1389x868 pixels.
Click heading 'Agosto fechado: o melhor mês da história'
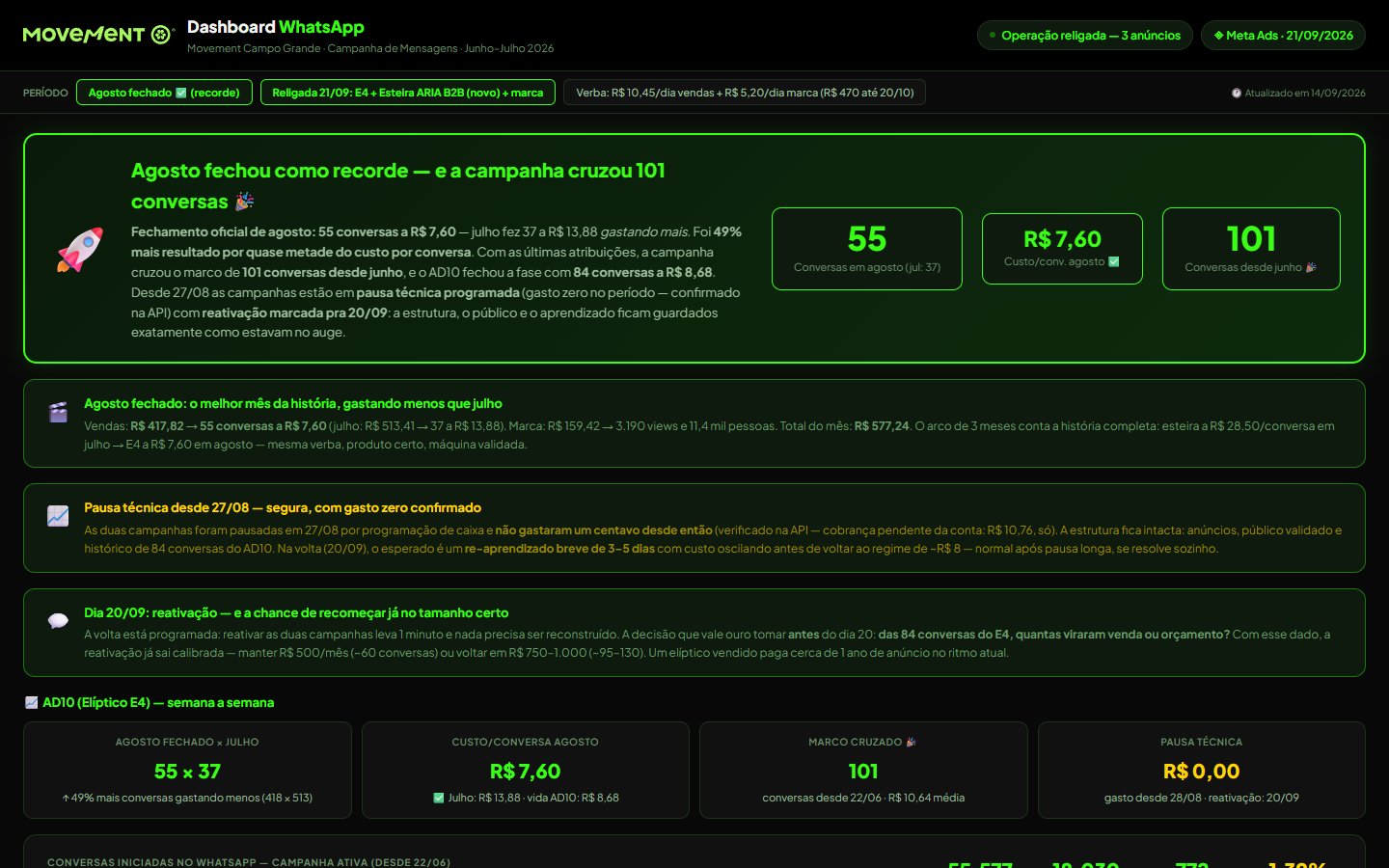click(x=293, y=404)
